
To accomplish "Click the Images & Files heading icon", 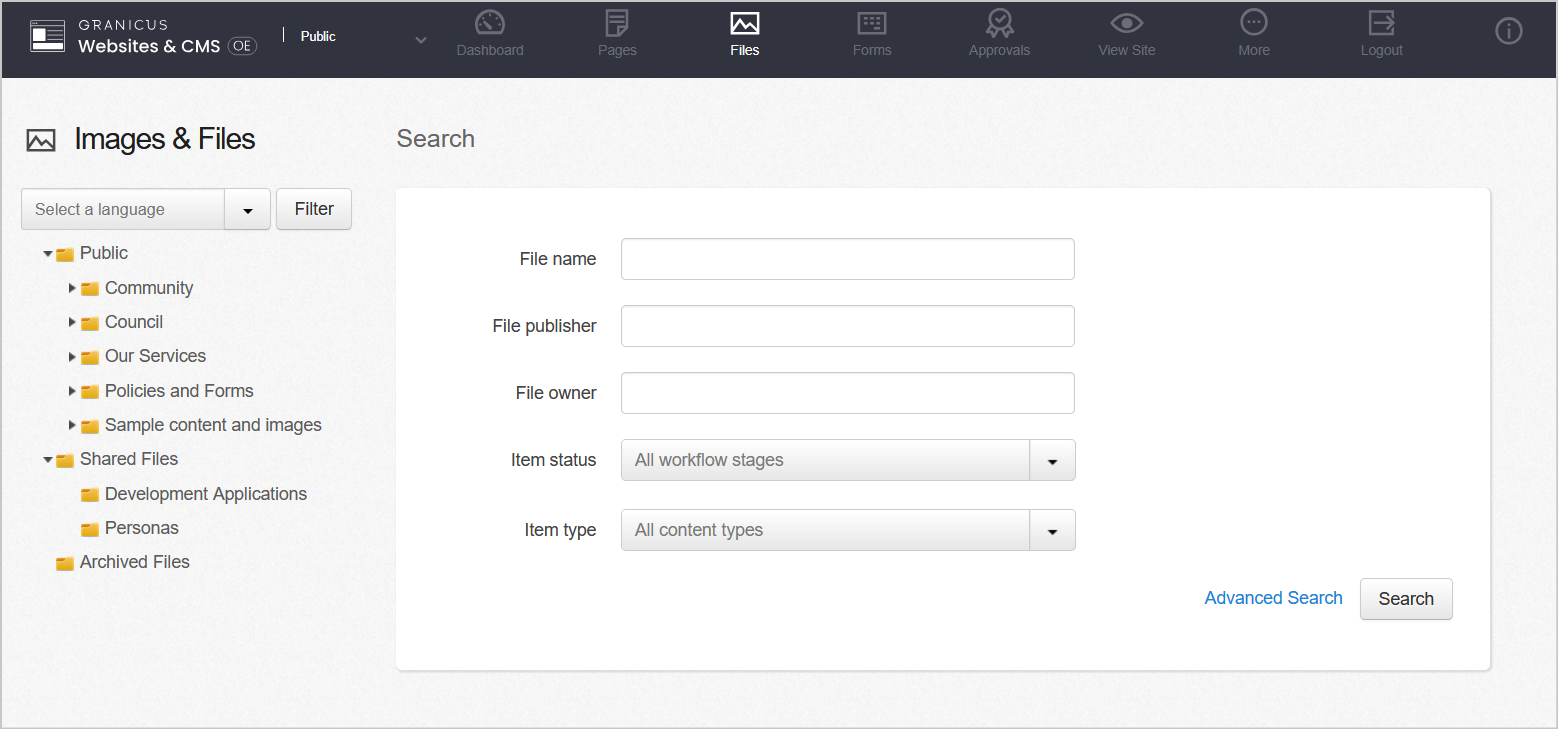I will (x=41, y=140).
